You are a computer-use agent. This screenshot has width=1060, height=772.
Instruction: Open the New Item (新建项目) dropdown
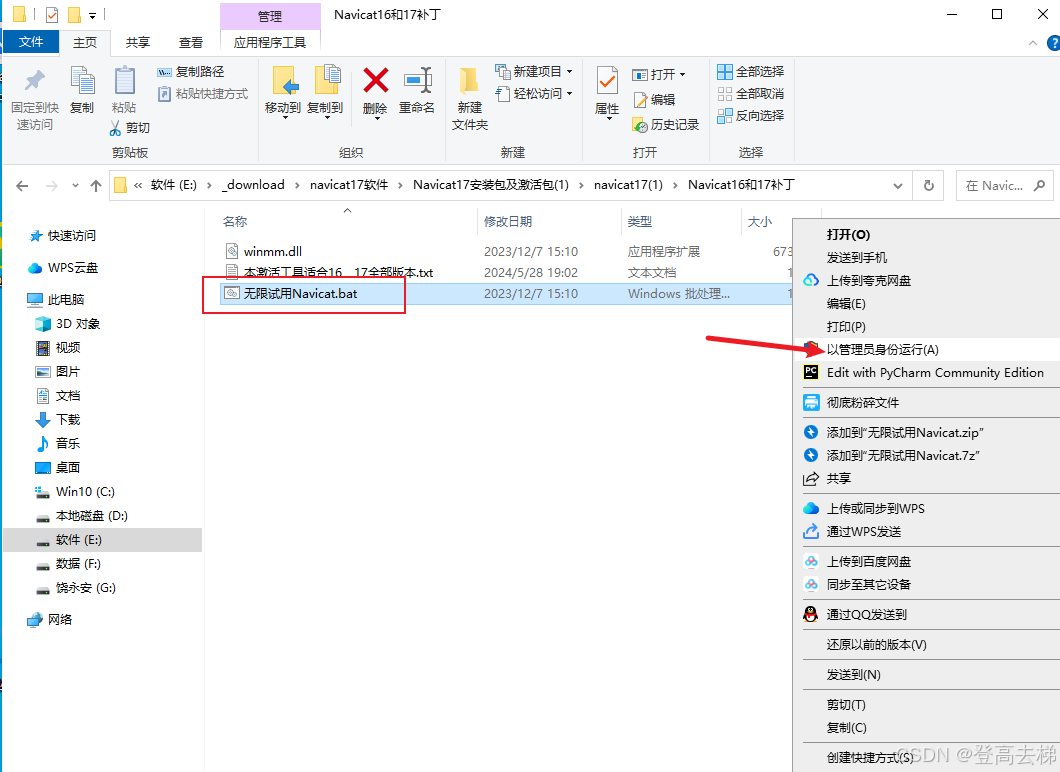534,72
